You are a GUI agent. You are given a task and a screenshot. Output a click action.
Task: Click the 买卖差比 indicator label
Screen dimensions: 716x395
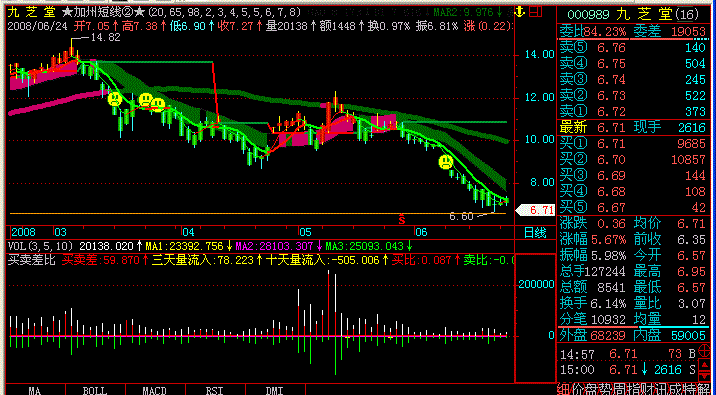[32, 261]
